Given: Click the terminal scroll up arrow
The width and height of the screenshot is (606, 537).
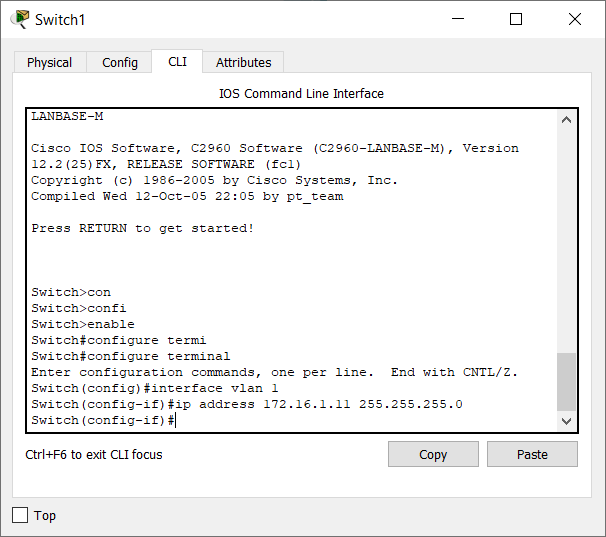Looking at the screenshot, I should point(567,120).
